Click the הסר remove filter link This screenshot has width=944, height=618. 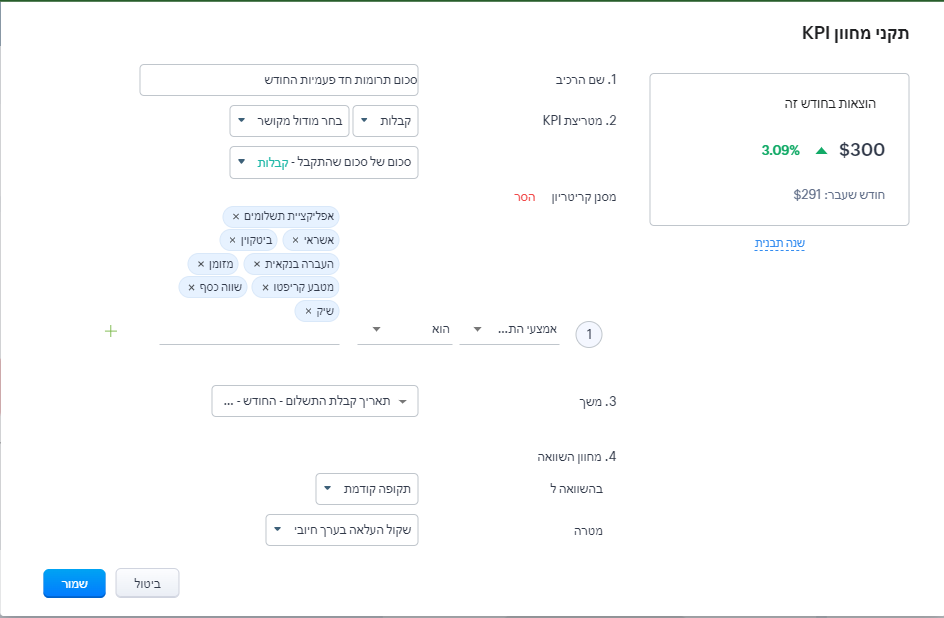click(x=525, y=197)
